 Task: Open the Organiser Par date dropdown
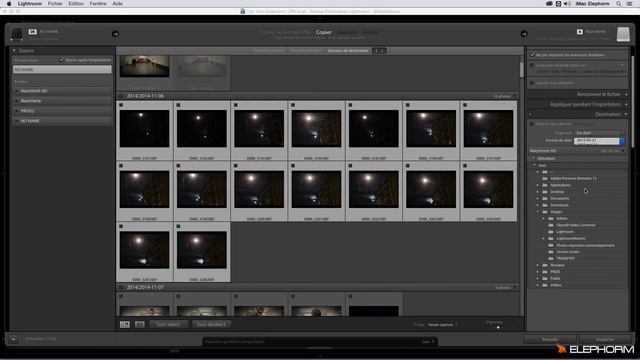point(599,133)
